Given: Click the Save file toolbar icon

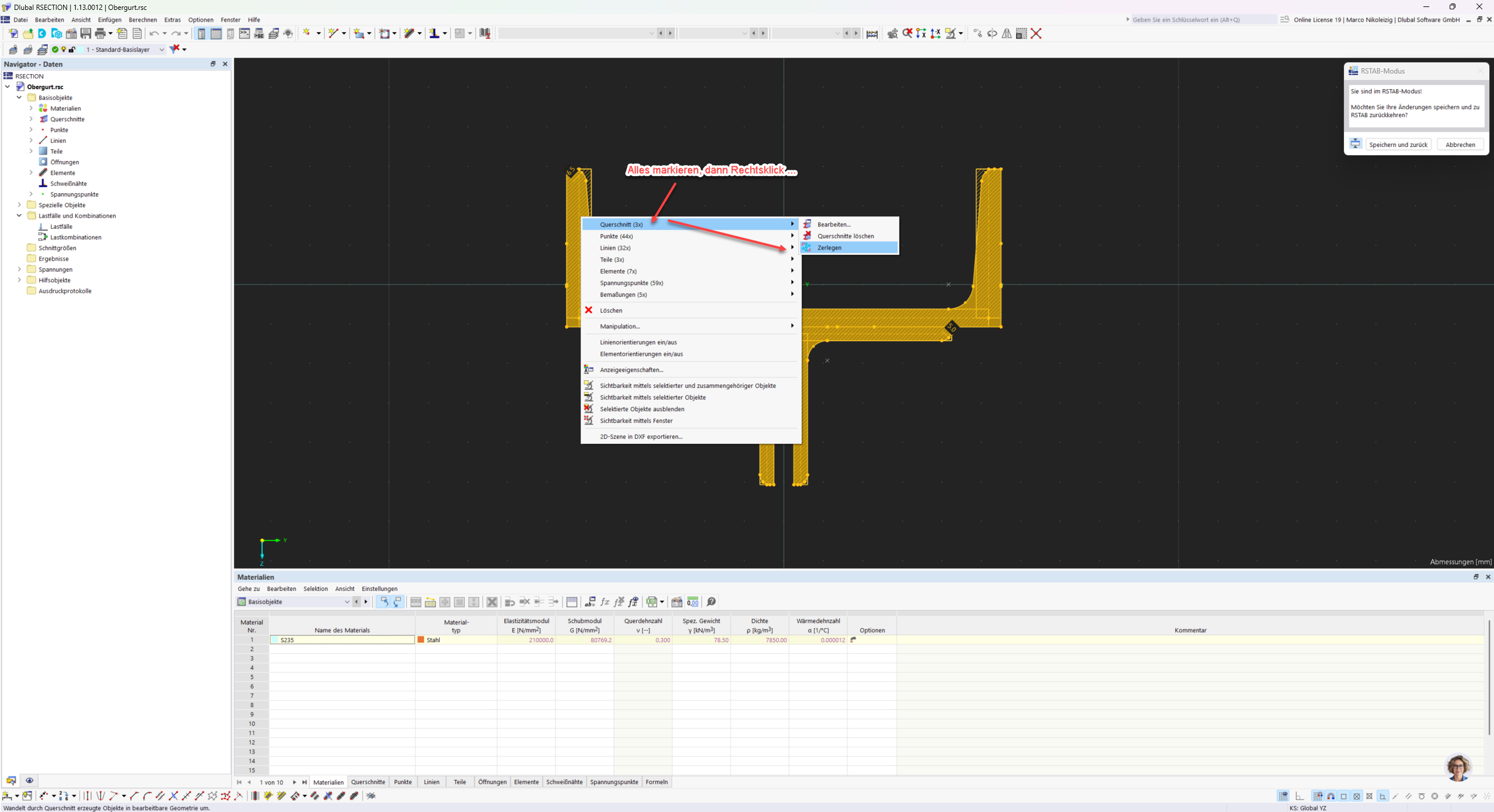Looking at the screenshot, I should tap(86, 33).
